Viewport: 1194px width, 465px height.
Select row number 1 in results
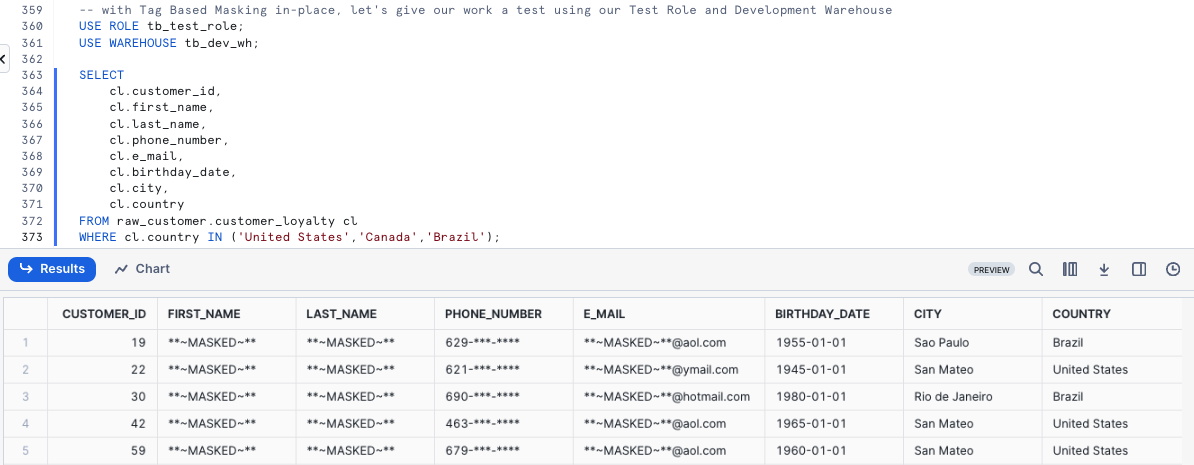pos(25,342)
